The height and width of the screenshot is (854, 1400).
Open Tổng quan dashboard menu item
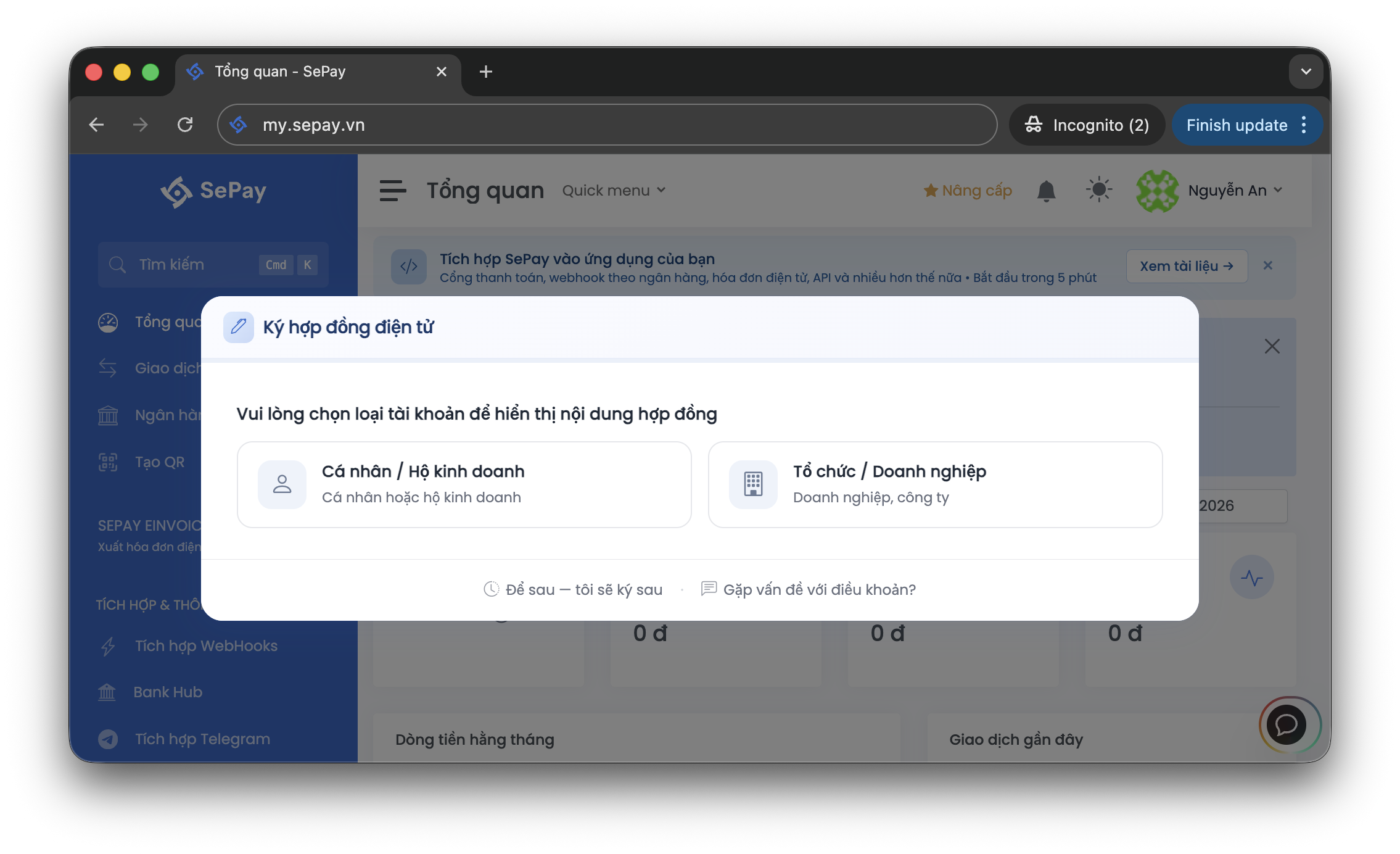(x=150, y=322)
